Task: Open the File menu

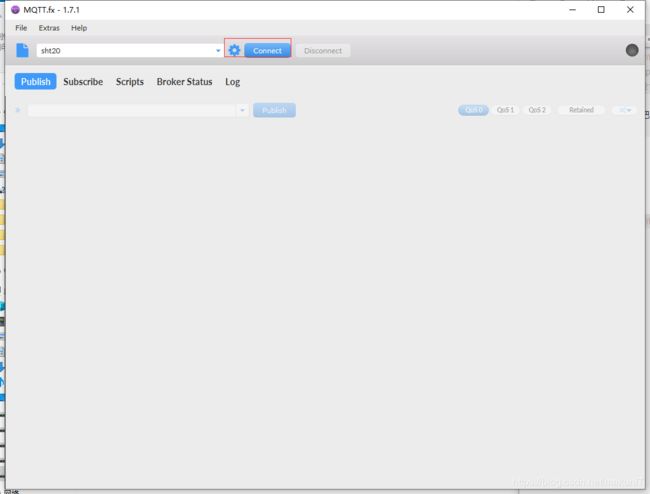Action: [x=21, y=28]
